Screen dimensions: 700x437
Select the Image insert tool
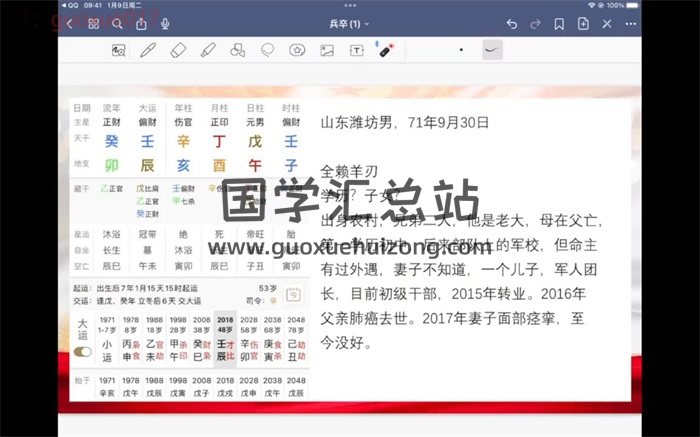point(327,49)
